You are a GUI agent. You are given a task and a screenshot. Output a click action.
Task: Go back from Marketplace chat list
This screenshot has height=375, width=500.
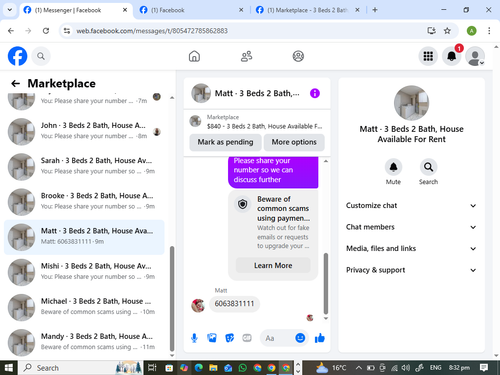click(x=15, y=83)
